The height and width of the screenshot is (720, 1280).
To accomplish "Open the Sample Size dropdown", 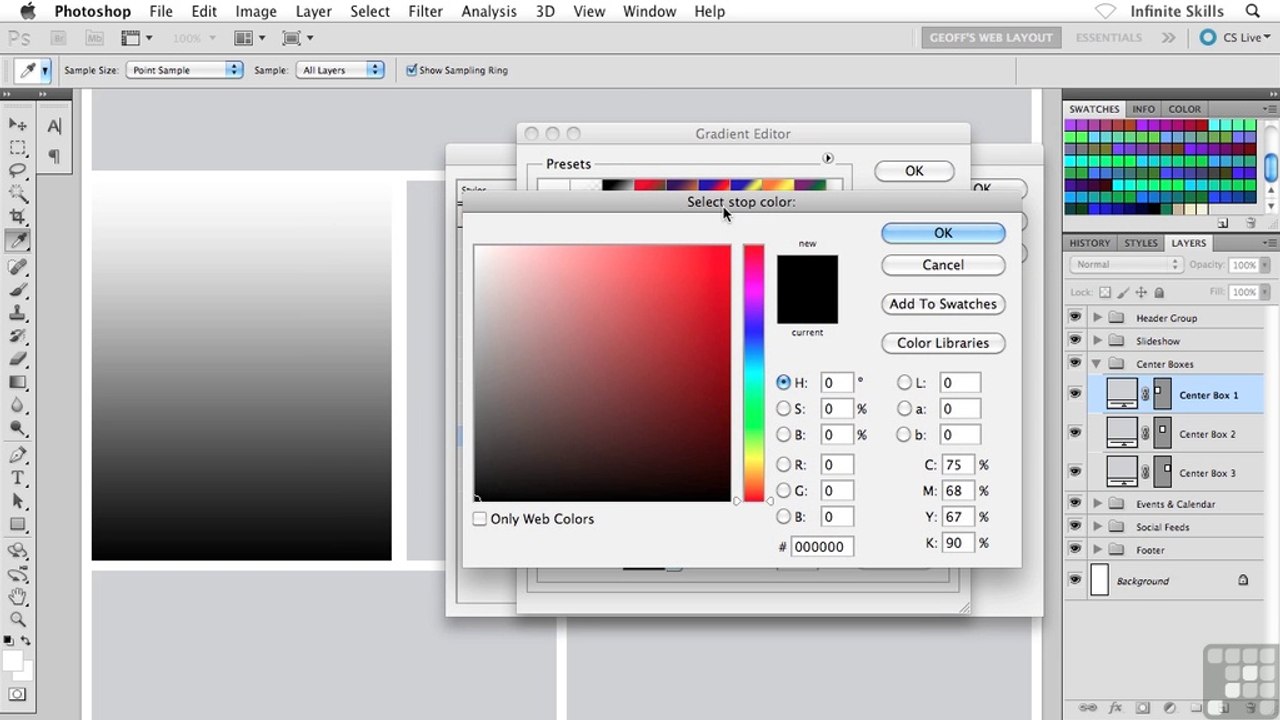I will pyautogui.click(x=183, y=70).
